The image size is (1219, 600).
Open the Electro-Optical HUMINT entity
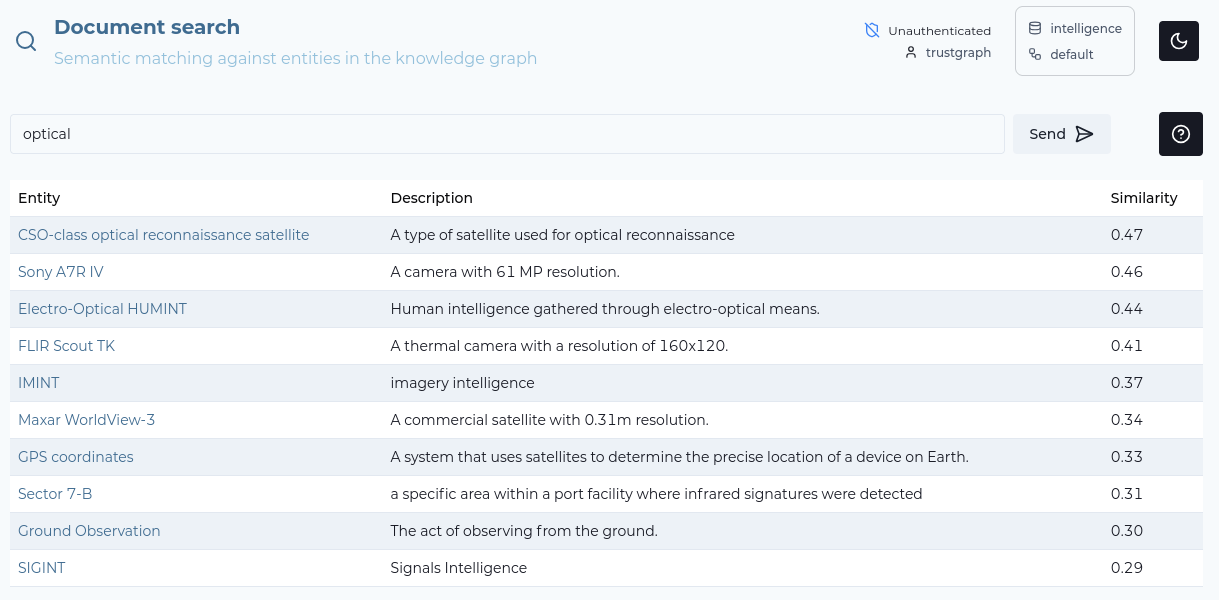point(102,308)
